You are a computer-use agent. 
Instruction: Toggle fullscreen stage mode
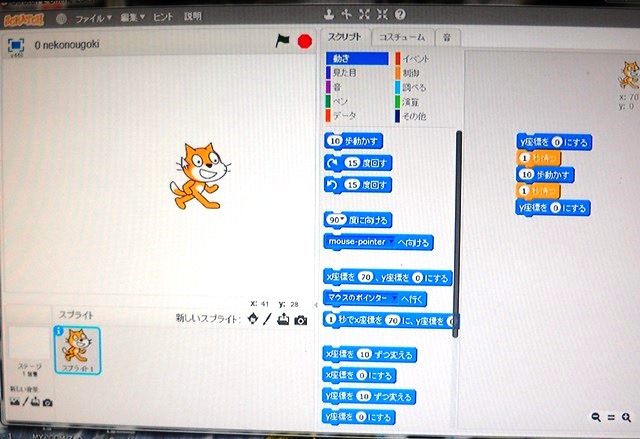click(x=16, y=45)
